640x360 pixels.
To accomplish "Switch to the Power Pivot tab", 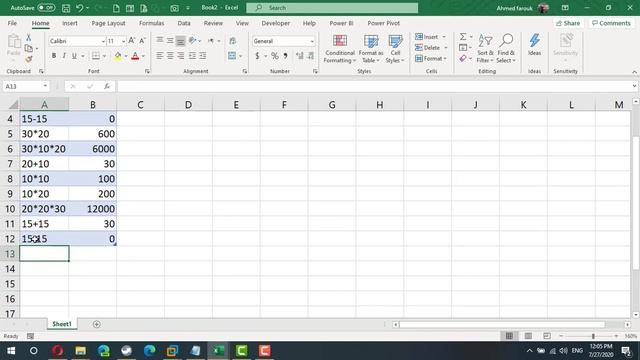I will 383,23.
